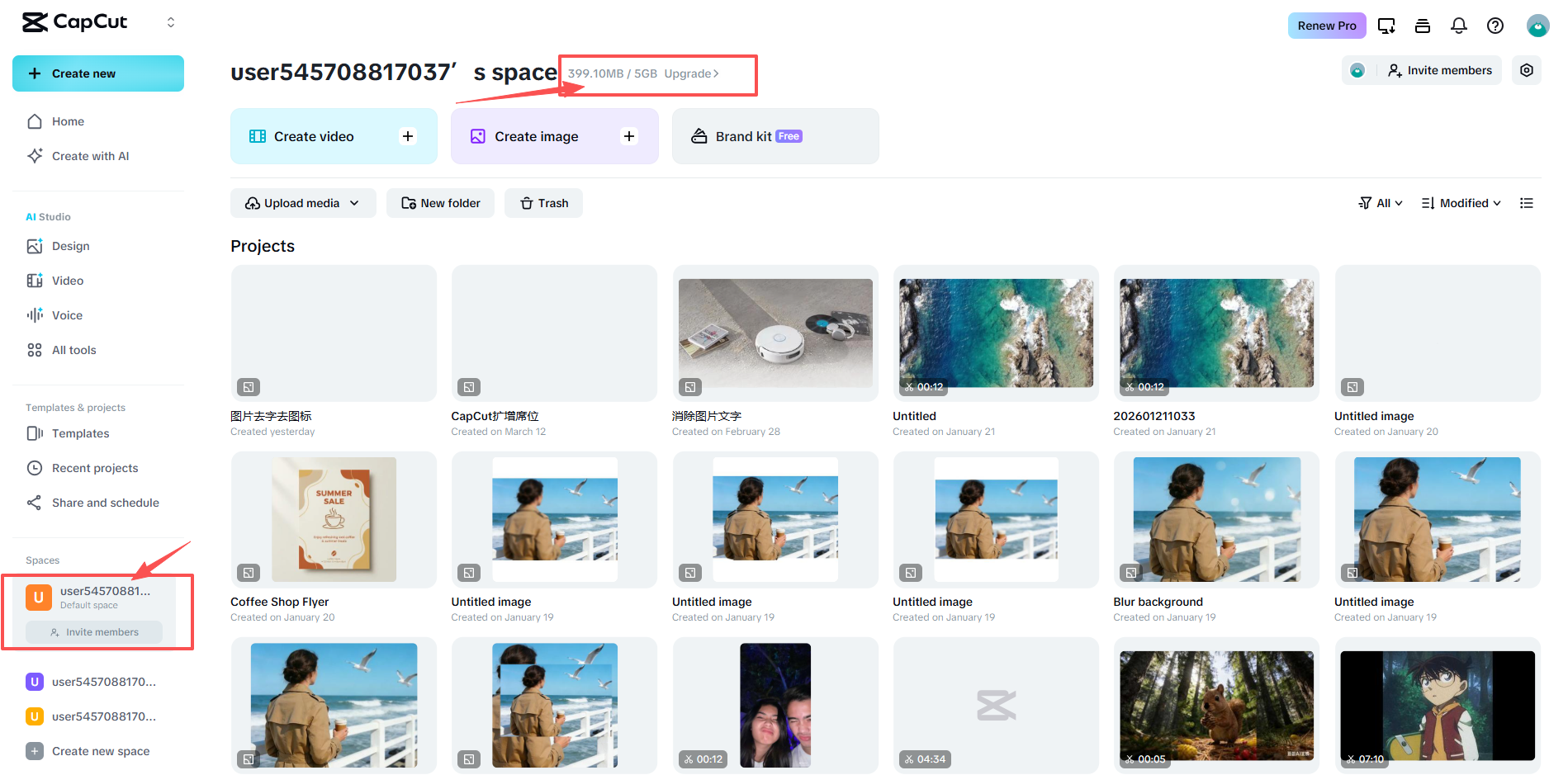Open the 消除图片文字 project thumbnail
This screenshot has width=1568, height=775.
click(x=775, y=333)
